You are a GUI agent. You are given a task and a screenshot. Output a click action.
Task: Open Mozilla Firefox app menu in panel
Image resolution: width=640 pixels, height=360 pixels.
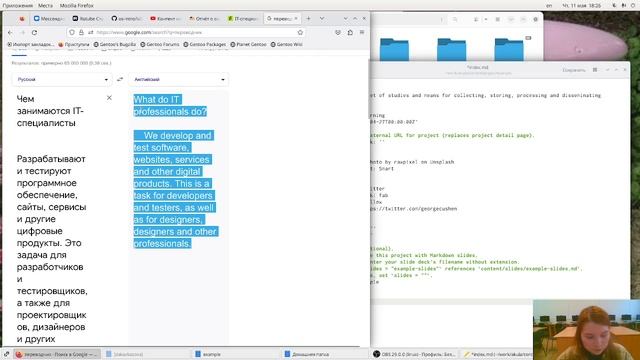[77, 5]
